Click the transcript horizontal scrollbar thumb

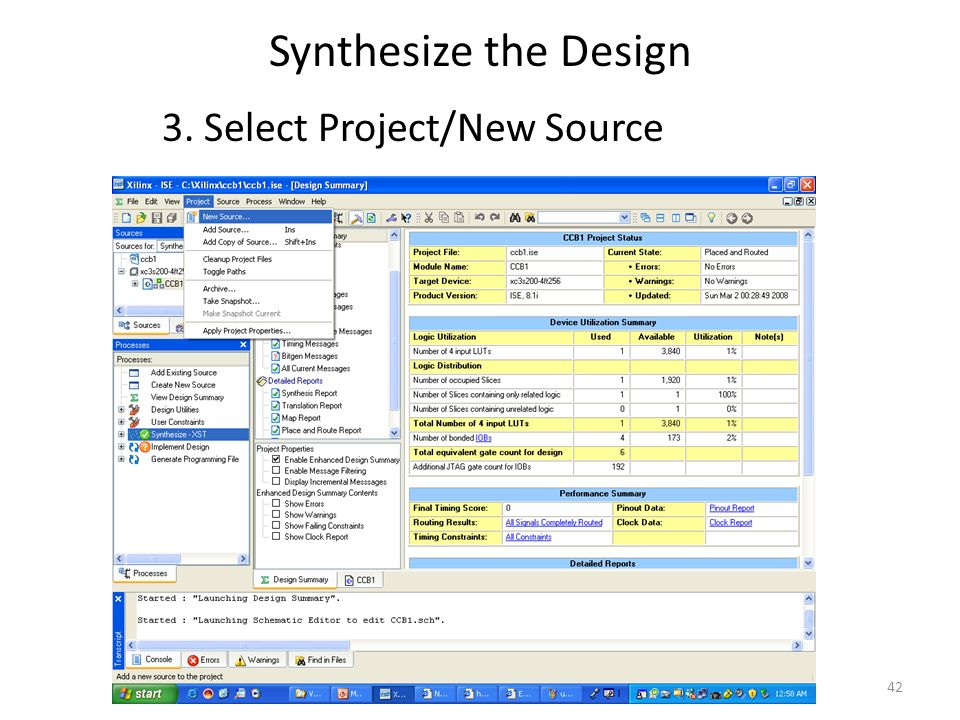point(244,645)
